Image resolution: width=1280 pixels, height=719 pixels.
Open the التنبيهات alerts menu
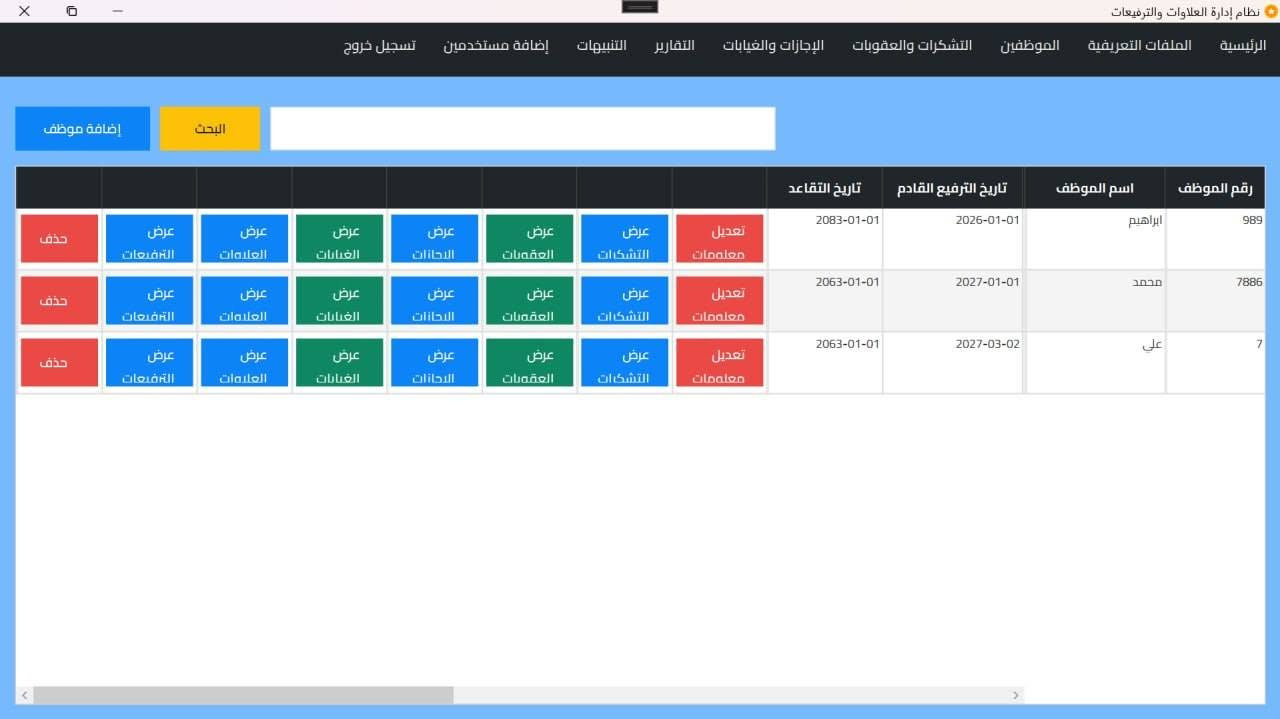tap(602, 46)
